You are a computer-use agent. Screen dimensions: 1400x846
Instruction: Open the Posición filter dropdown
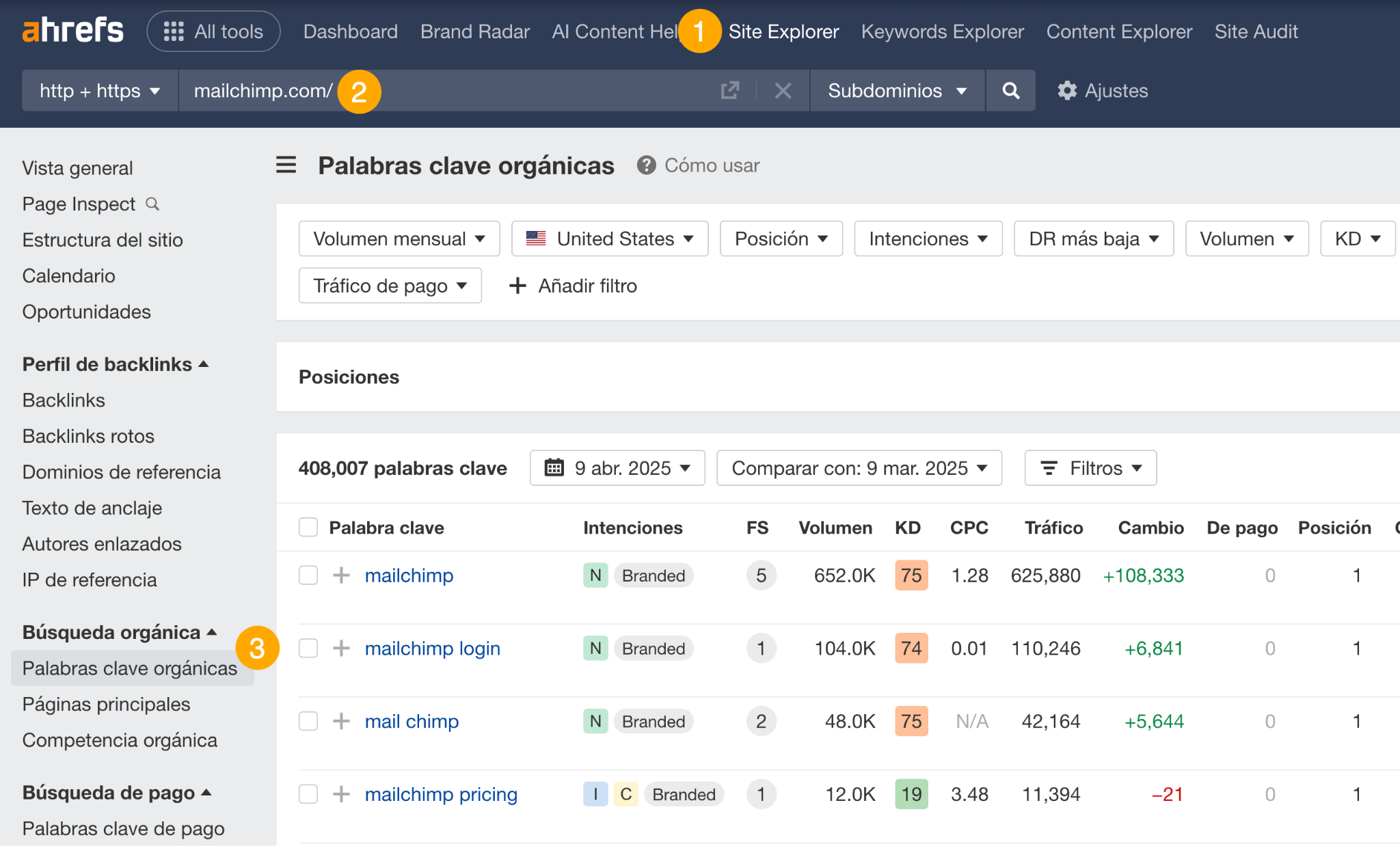coord(781,238)
